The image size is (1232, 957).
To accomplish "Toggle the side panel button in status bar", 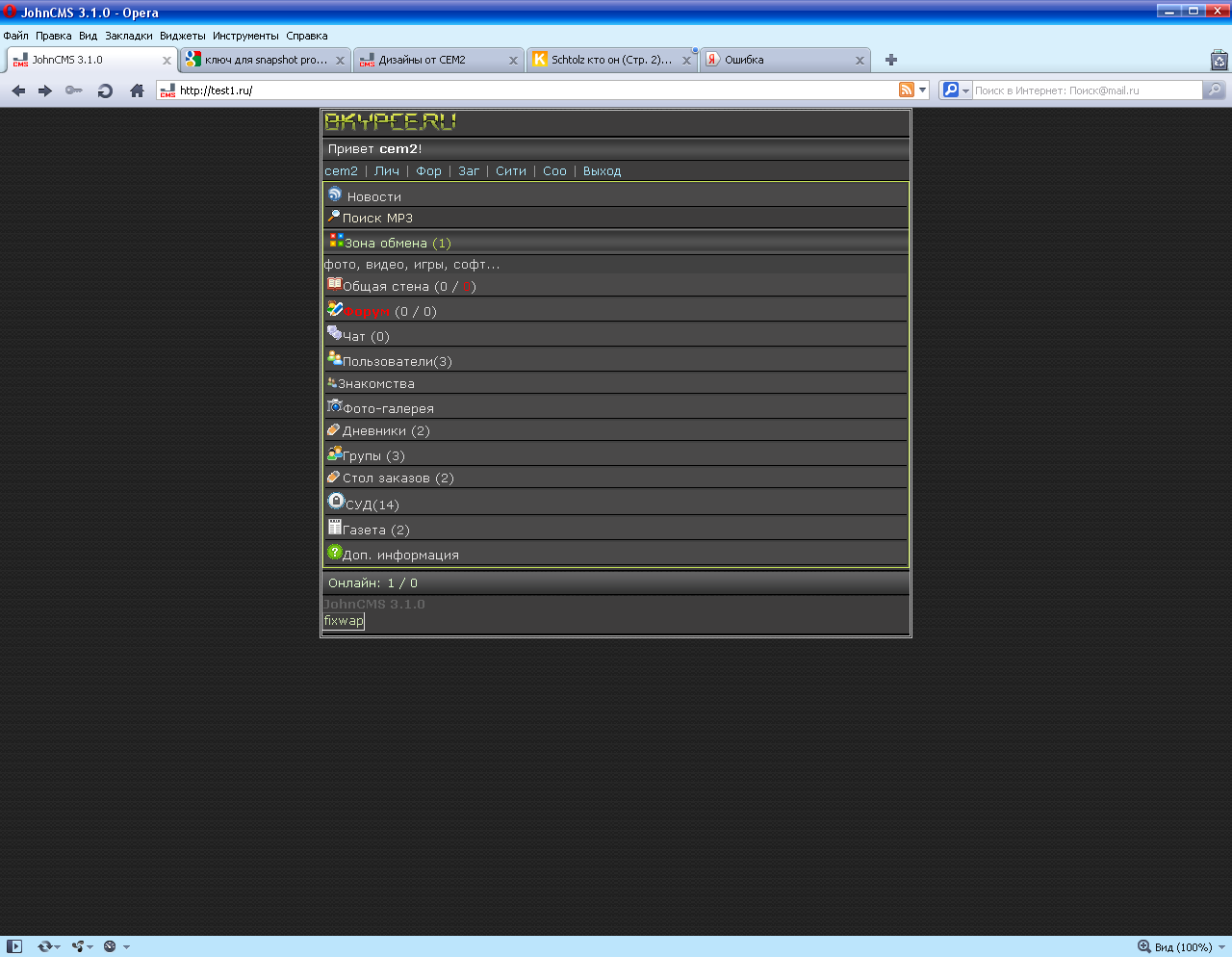I will (x=14, y=946).
